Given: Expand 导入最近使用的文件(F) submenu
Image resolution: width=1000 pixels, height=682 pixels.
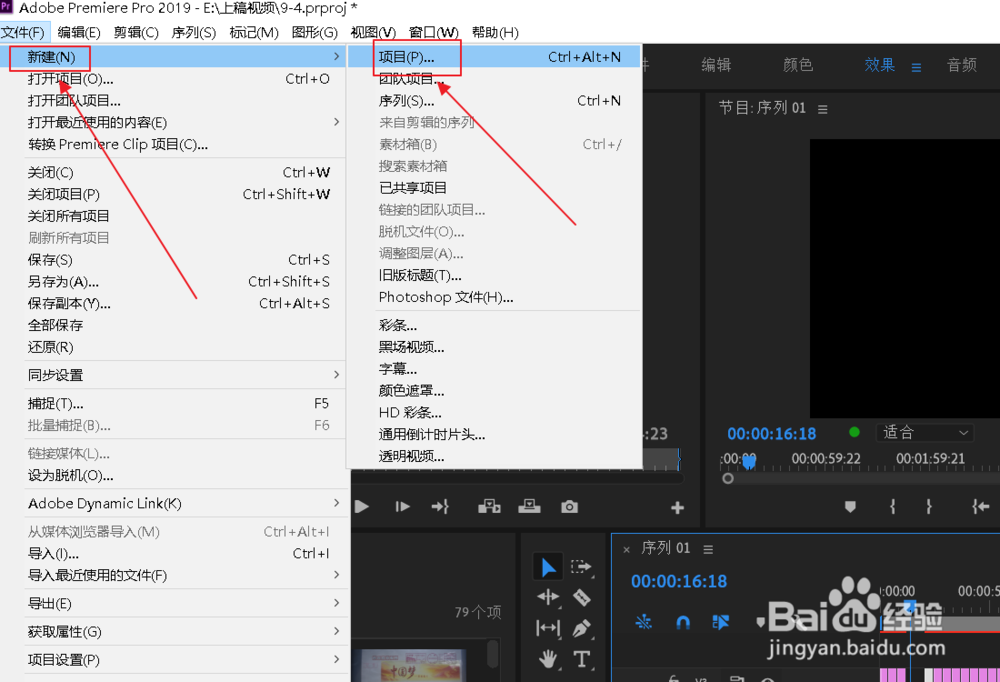Looking at the screenshot, I should [173, 575].
